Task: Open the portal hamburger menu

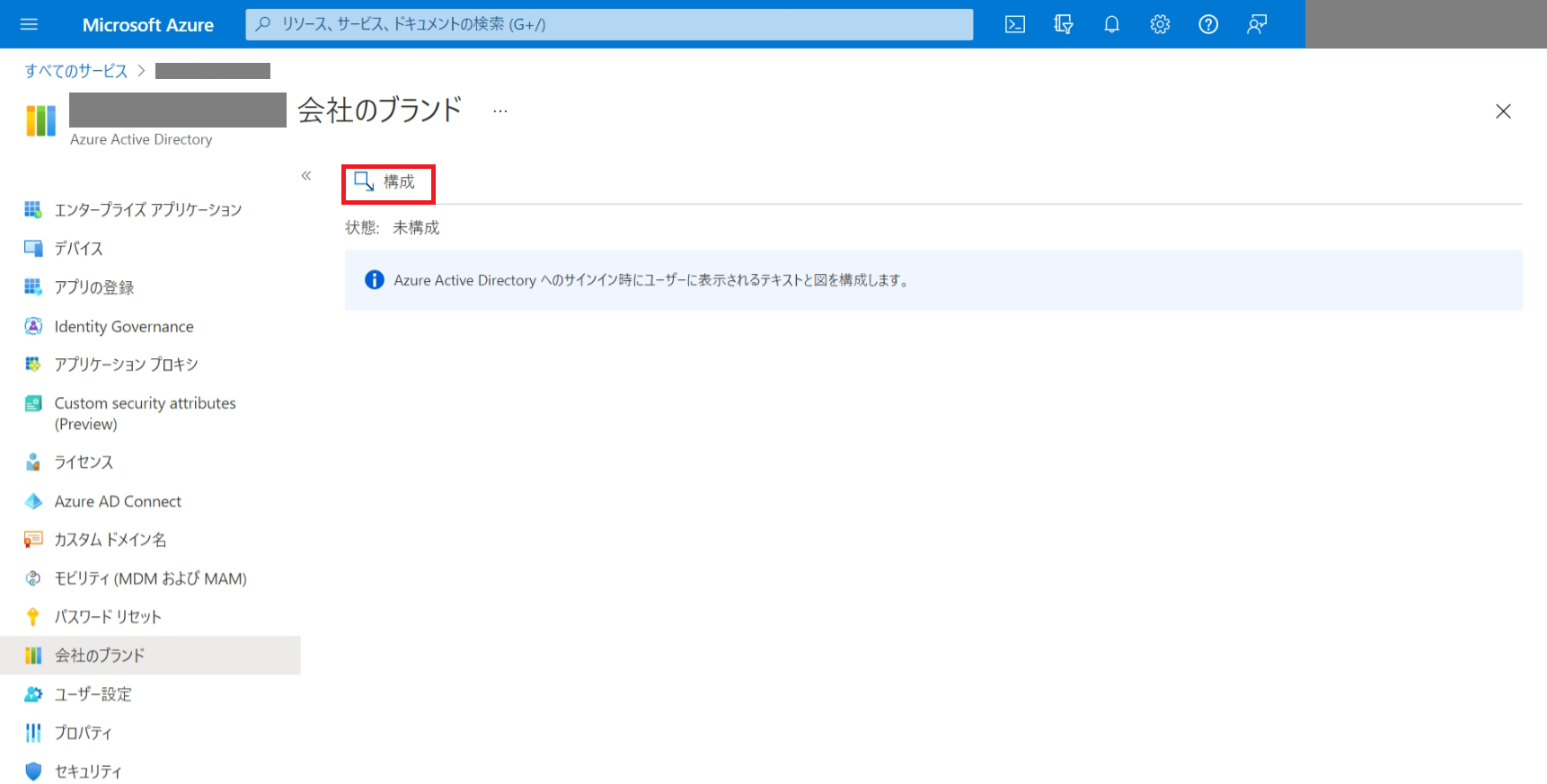Action: (x=29, y=24)
